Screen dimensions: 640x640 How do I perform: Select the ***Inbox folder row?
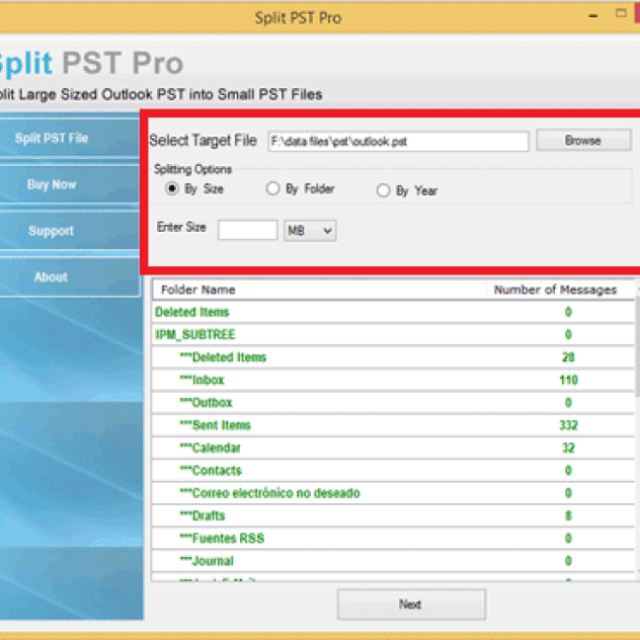click(x=393, y=380)
